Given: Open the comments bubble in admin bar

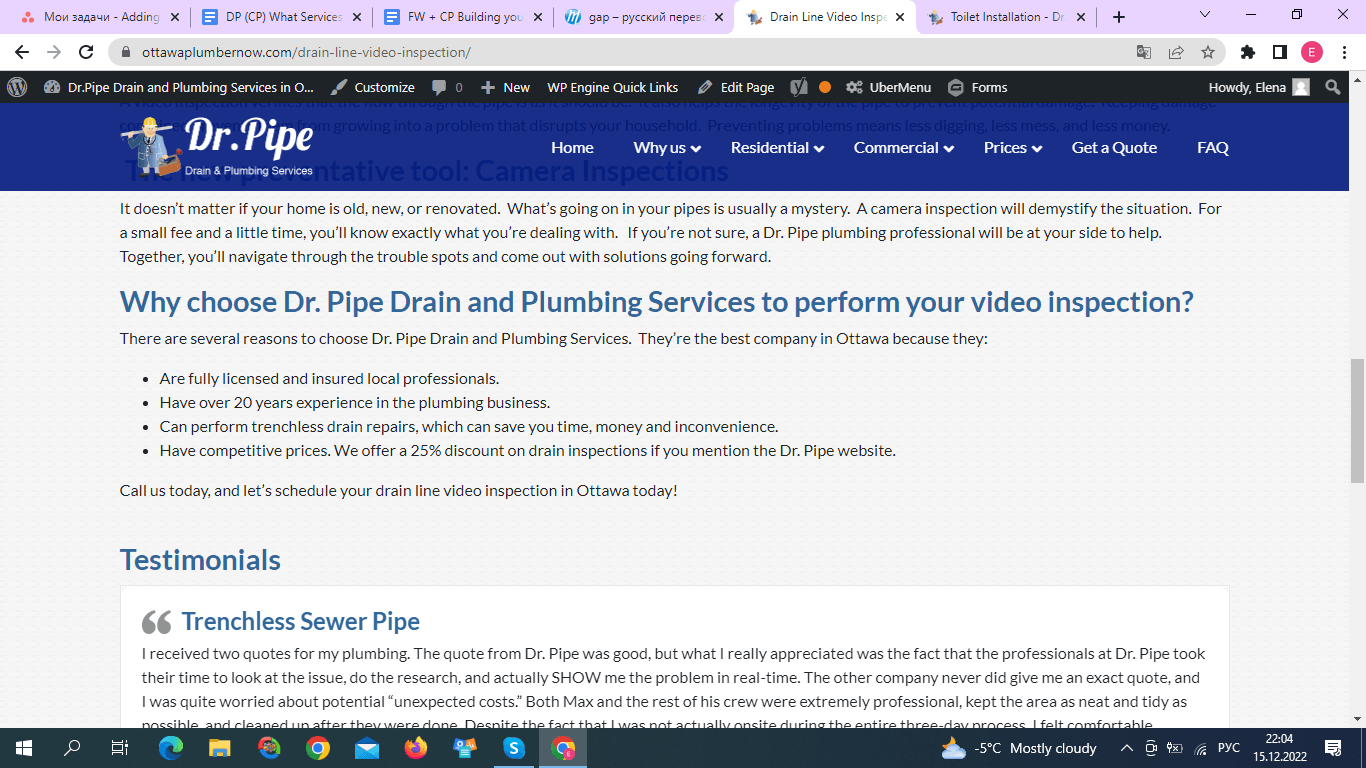Looking at the screenshot, I should (x=447, y=87).
